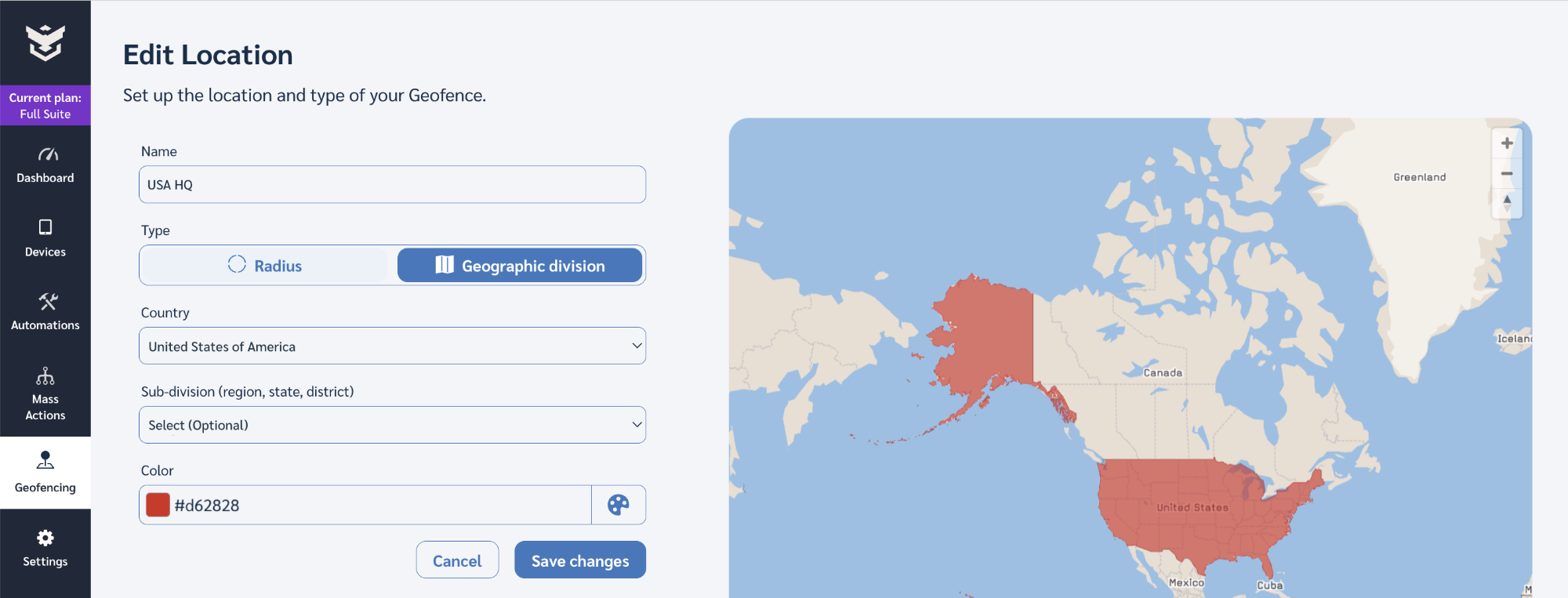
Task: Open Automations tools icon
Action: coord(47,302)
